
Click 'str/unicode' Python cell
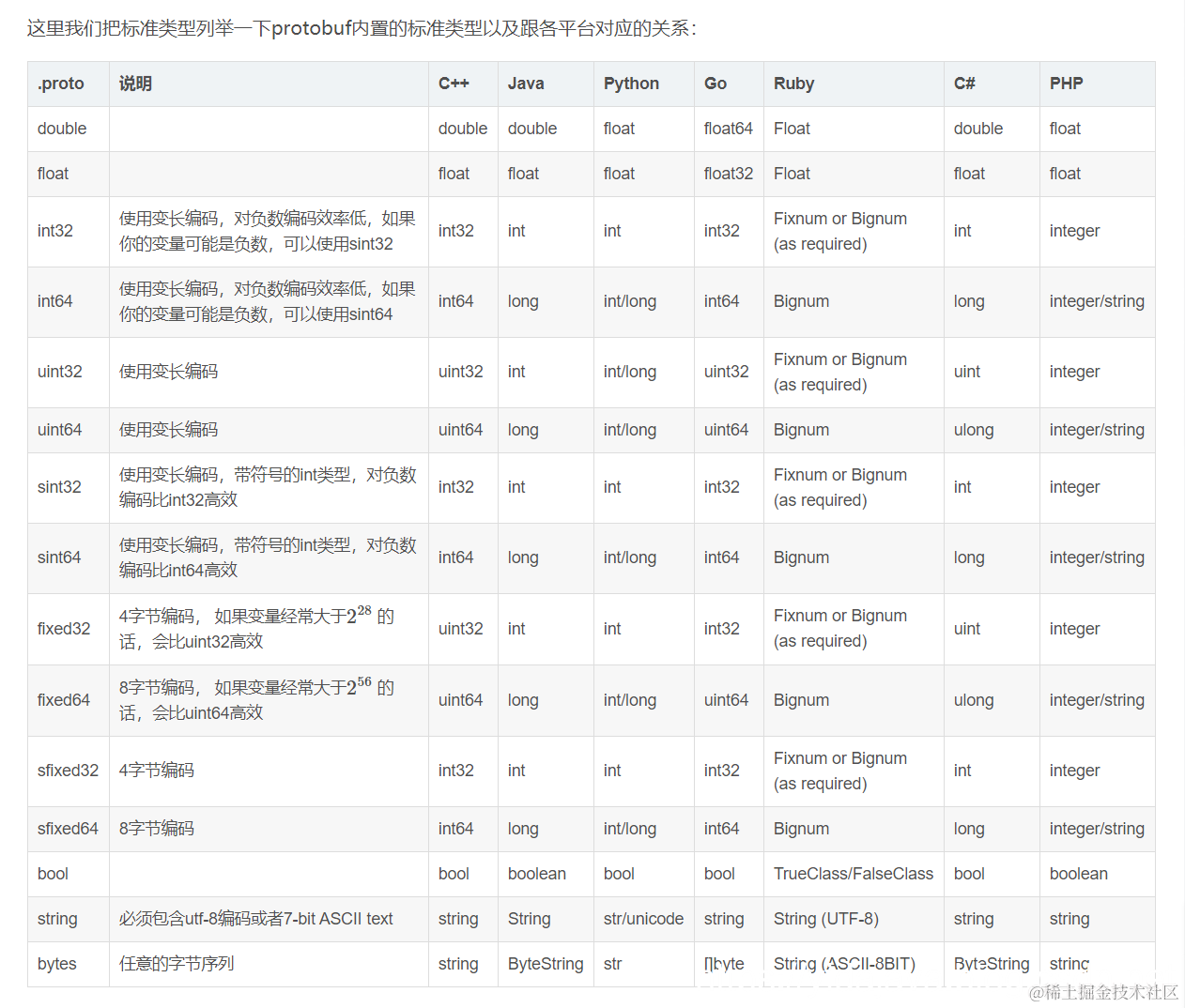pyautogui.click(x=643, y=919)
